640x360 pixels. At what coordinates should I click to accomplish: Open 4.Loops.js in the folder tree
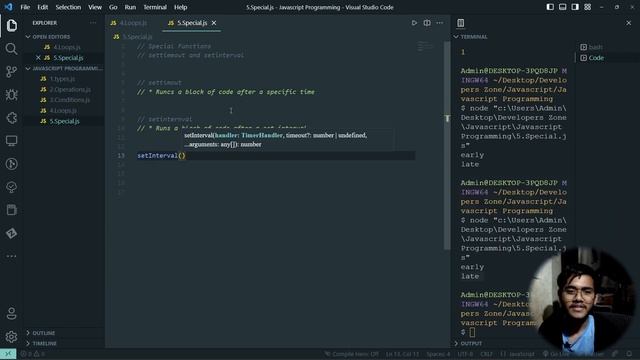click(x=64, y=111)
